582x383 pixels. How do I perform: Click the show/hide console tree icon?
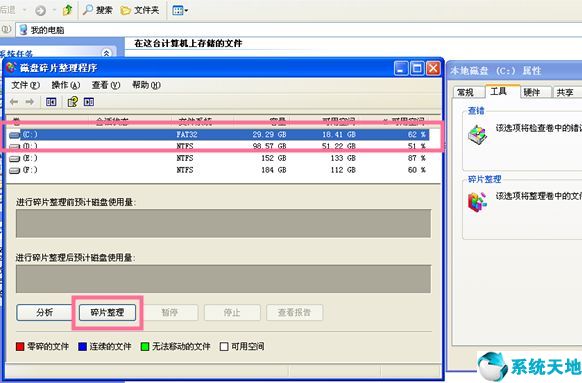tap(51, 102)
